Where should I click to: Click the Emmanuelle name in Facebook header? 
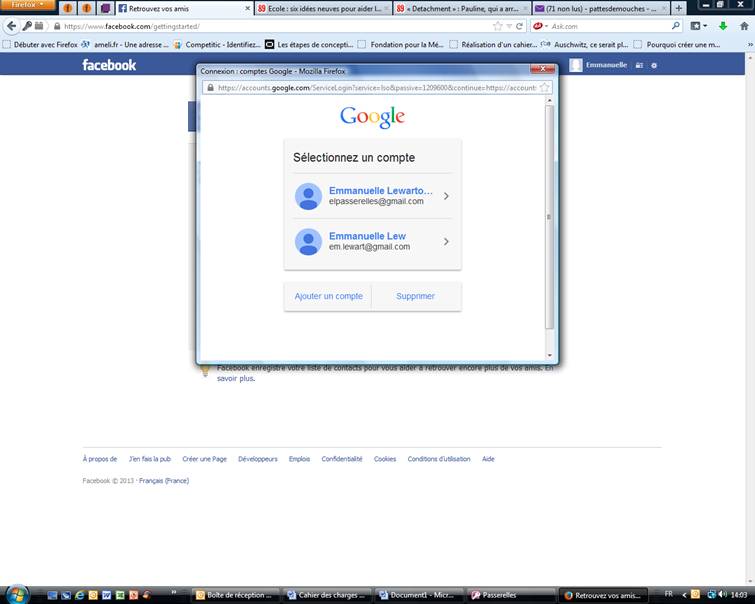606,65
